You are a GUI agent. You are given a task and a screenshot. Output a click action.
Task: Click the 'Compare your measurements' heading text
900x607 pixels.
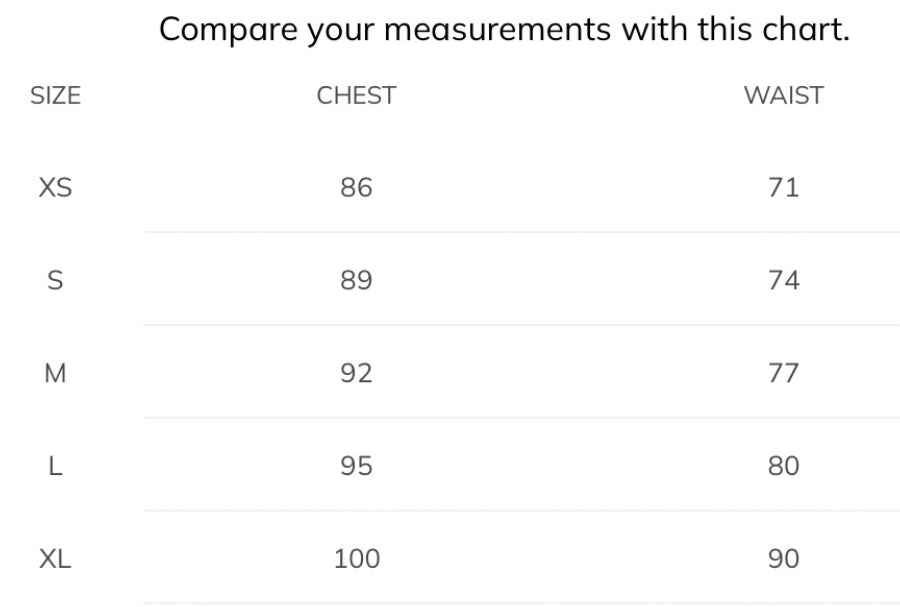coord(385,30)
